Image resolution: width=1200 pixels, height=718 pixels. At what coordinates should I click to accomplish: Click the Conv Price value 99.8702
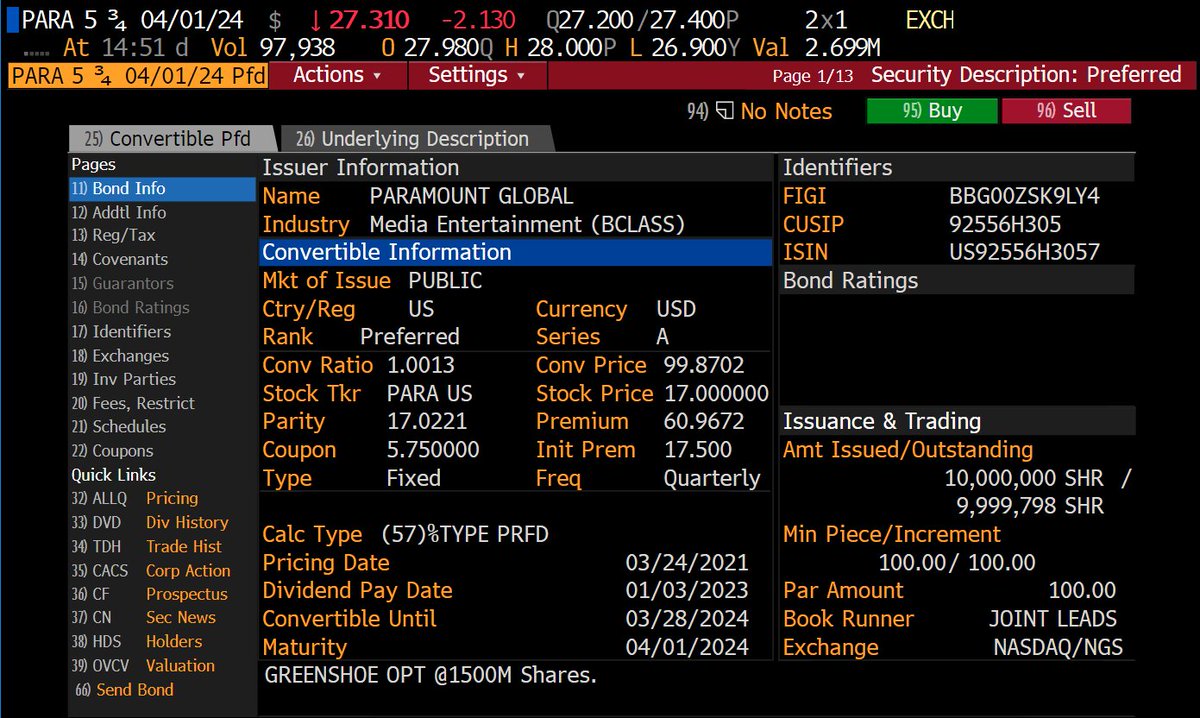click(705, 365)
